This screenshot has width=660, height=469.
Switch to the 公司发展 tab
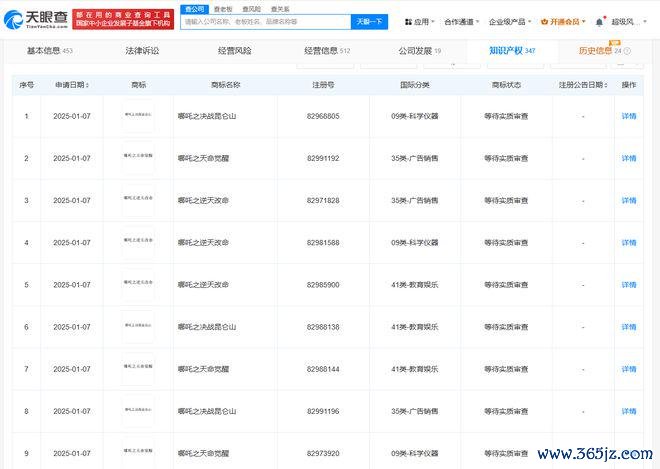[420, 51]
